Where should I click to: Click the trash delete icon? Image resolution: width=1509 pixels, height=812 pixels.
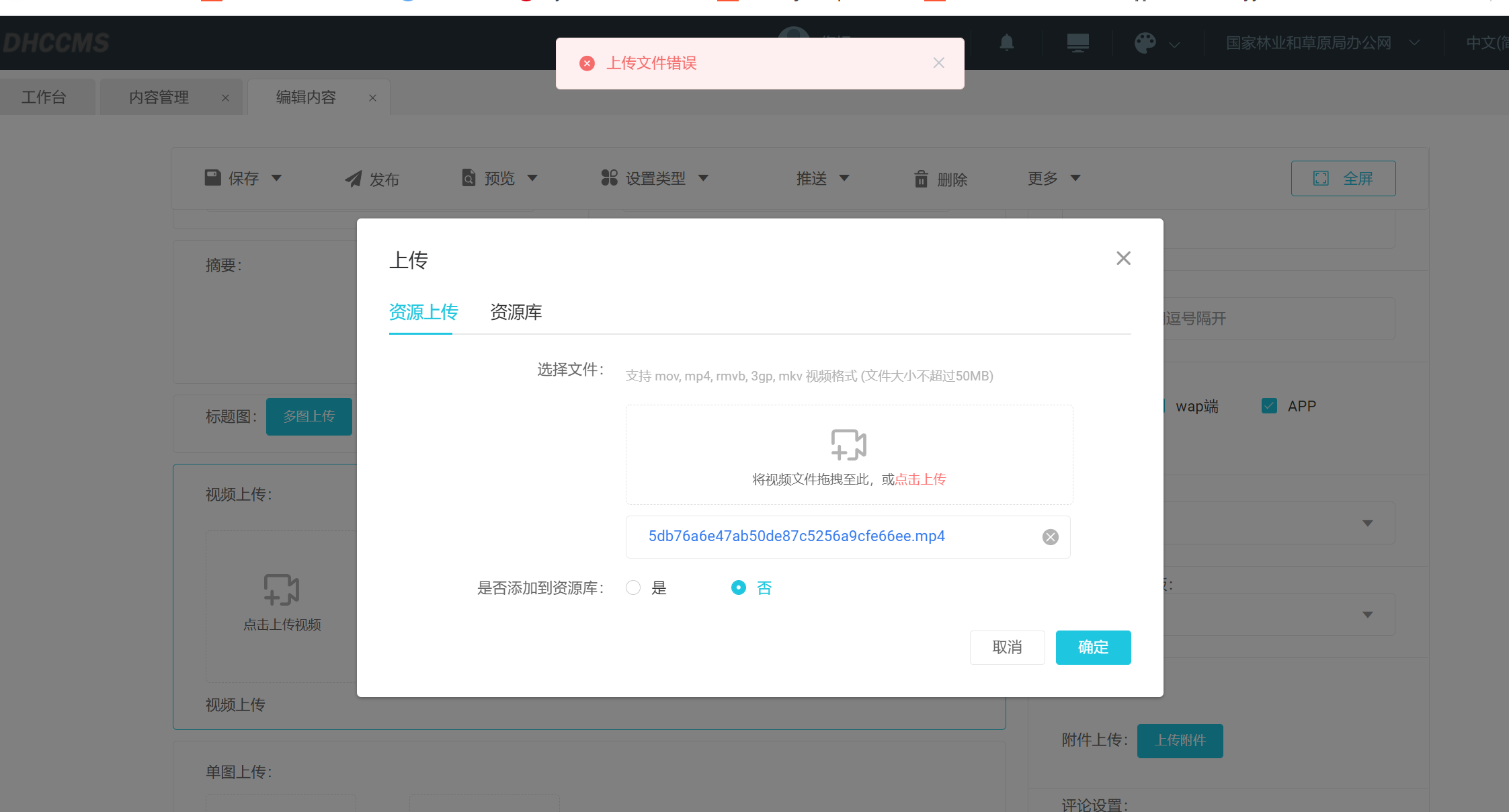click(x=921, y=179)
